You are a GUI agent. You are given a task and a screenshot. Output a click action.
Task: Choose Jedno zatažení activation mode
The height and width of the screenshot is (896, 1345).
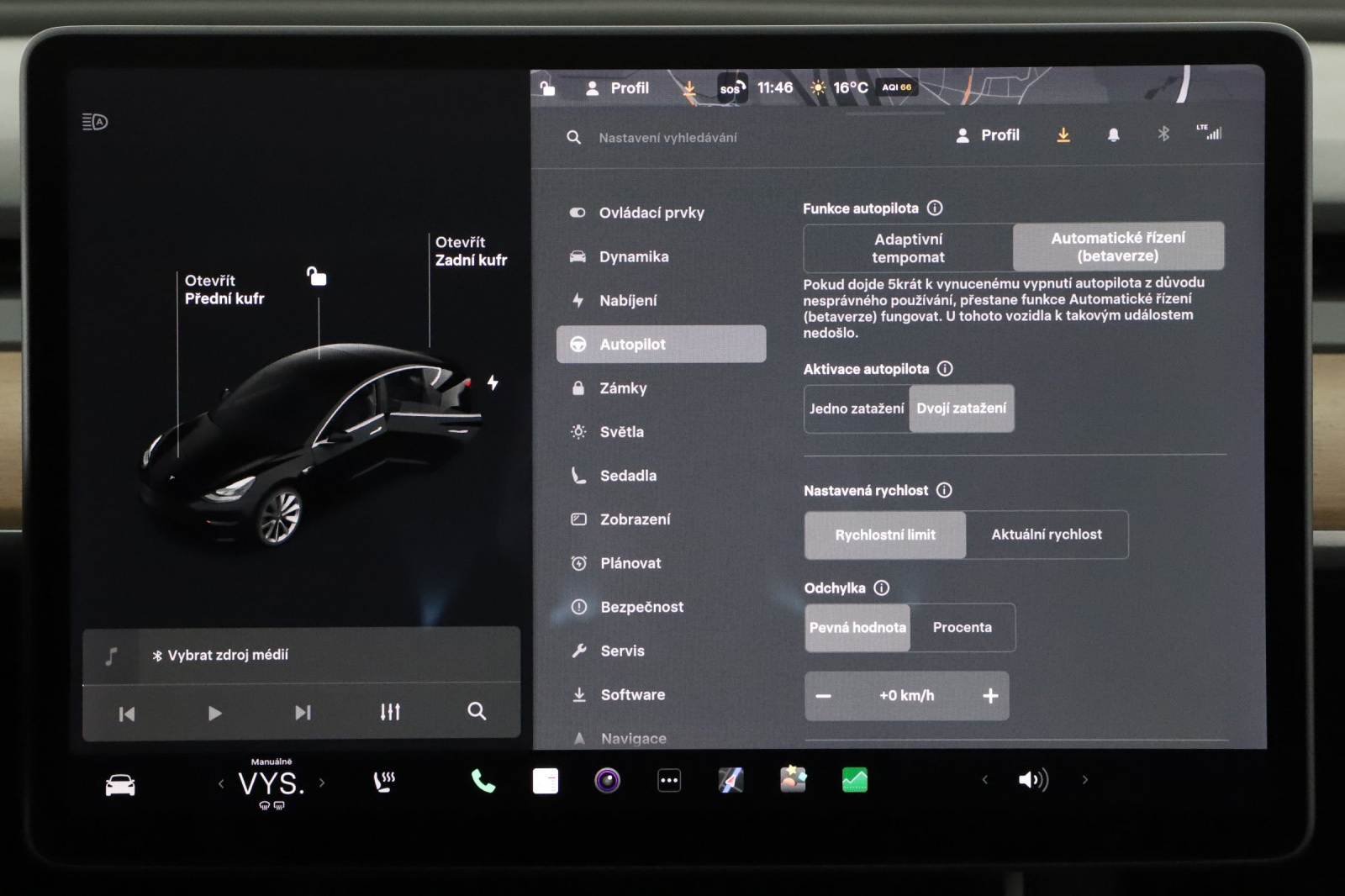(856, 408)
